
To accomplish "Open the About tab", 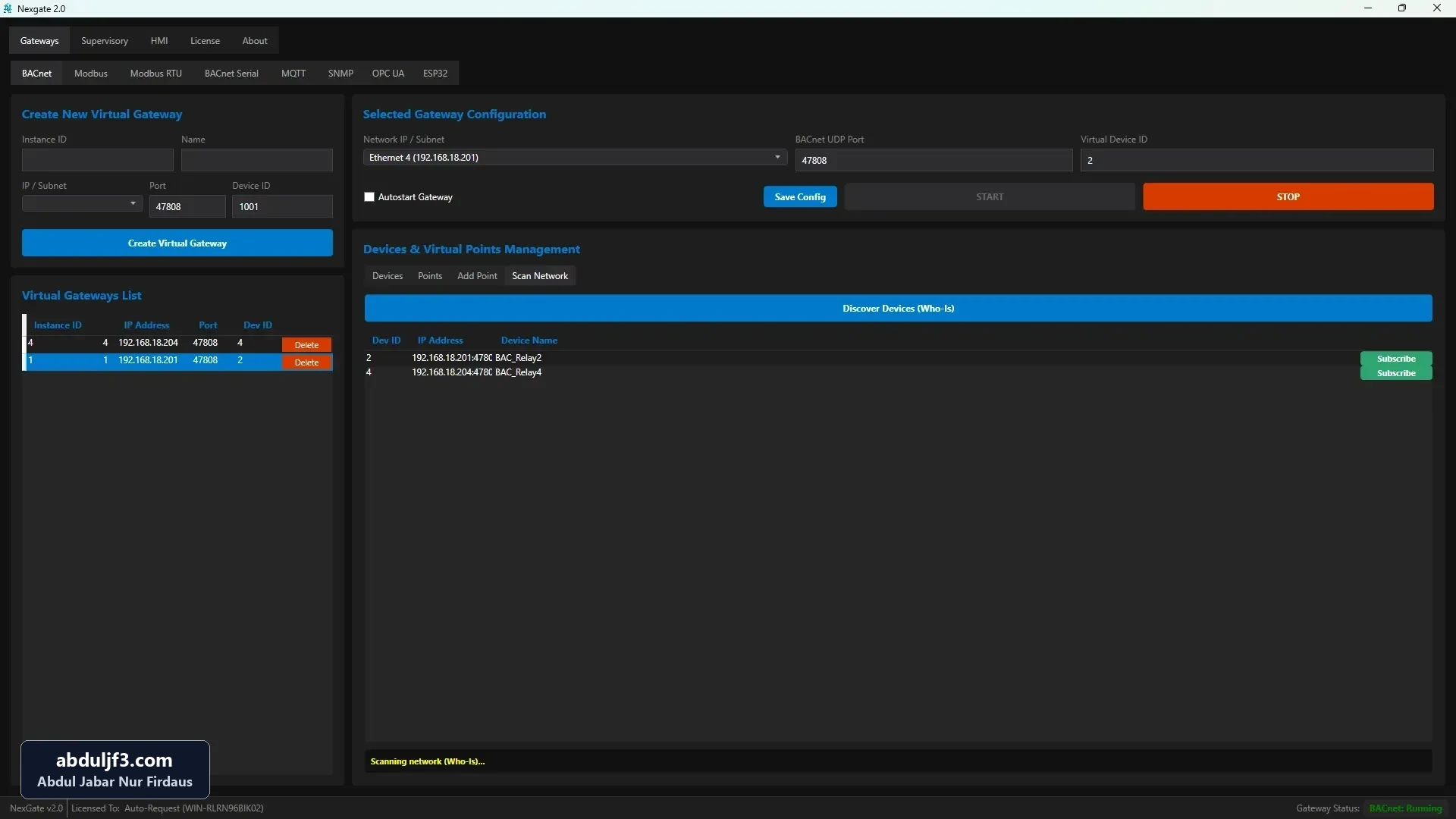I will click(x=255, y=41).
